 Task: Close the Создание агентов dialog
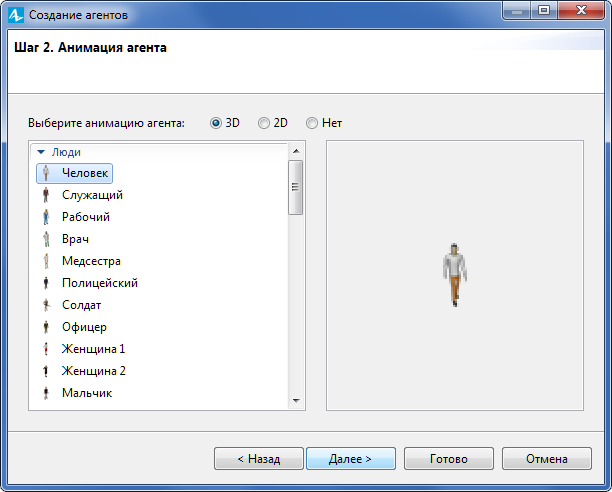tap(581, 11)
